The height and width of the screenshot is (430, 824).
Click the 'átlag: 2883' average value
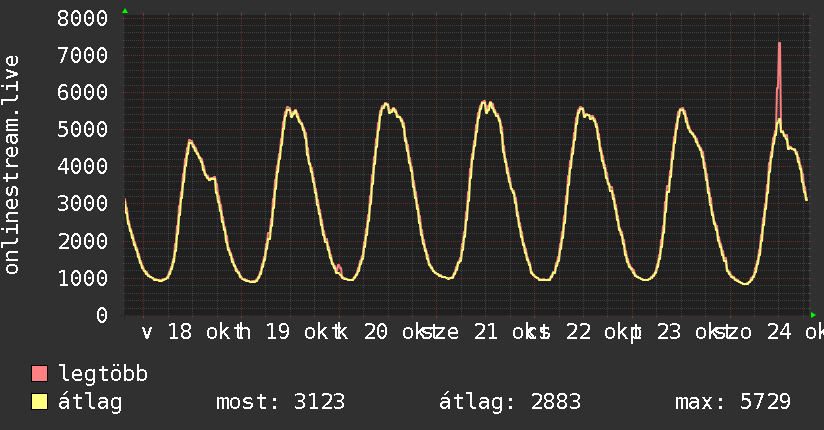point(510,402)
